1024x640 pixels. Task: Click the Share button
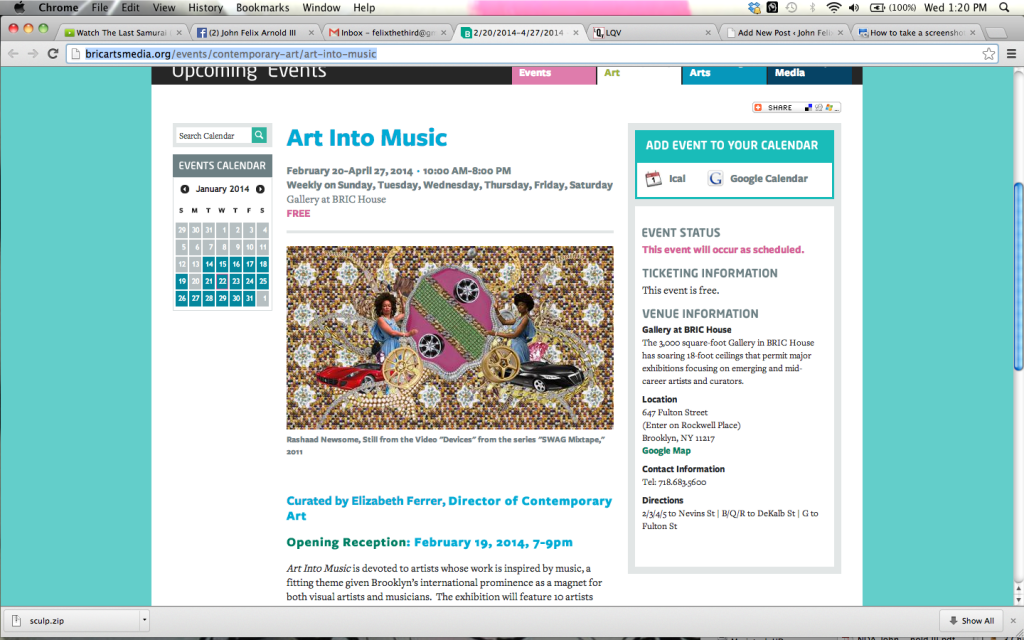click(x=796, y=107)
